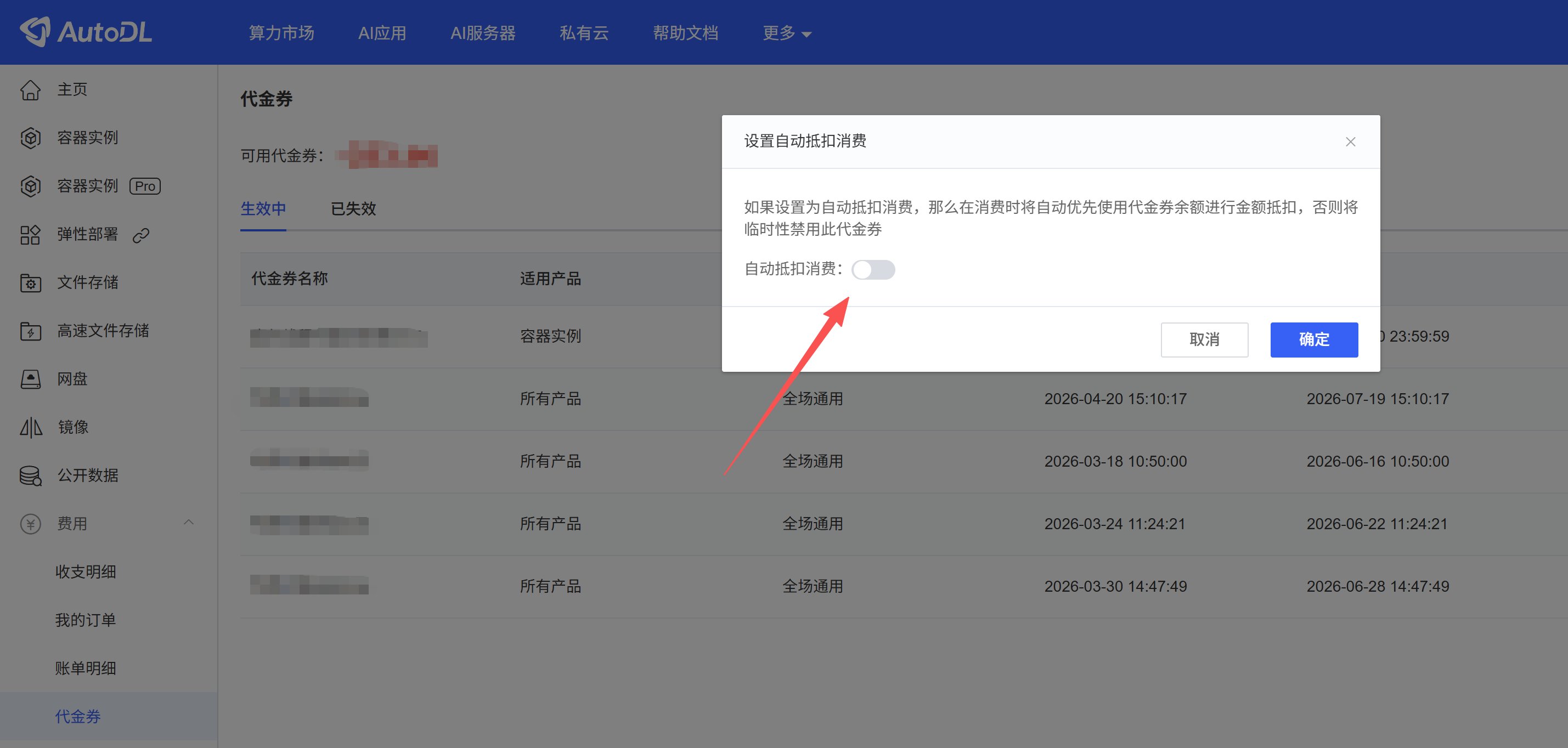Click the 公开数据 database icon
This screenshot has height=748, width=1568.
coord(30,475)
